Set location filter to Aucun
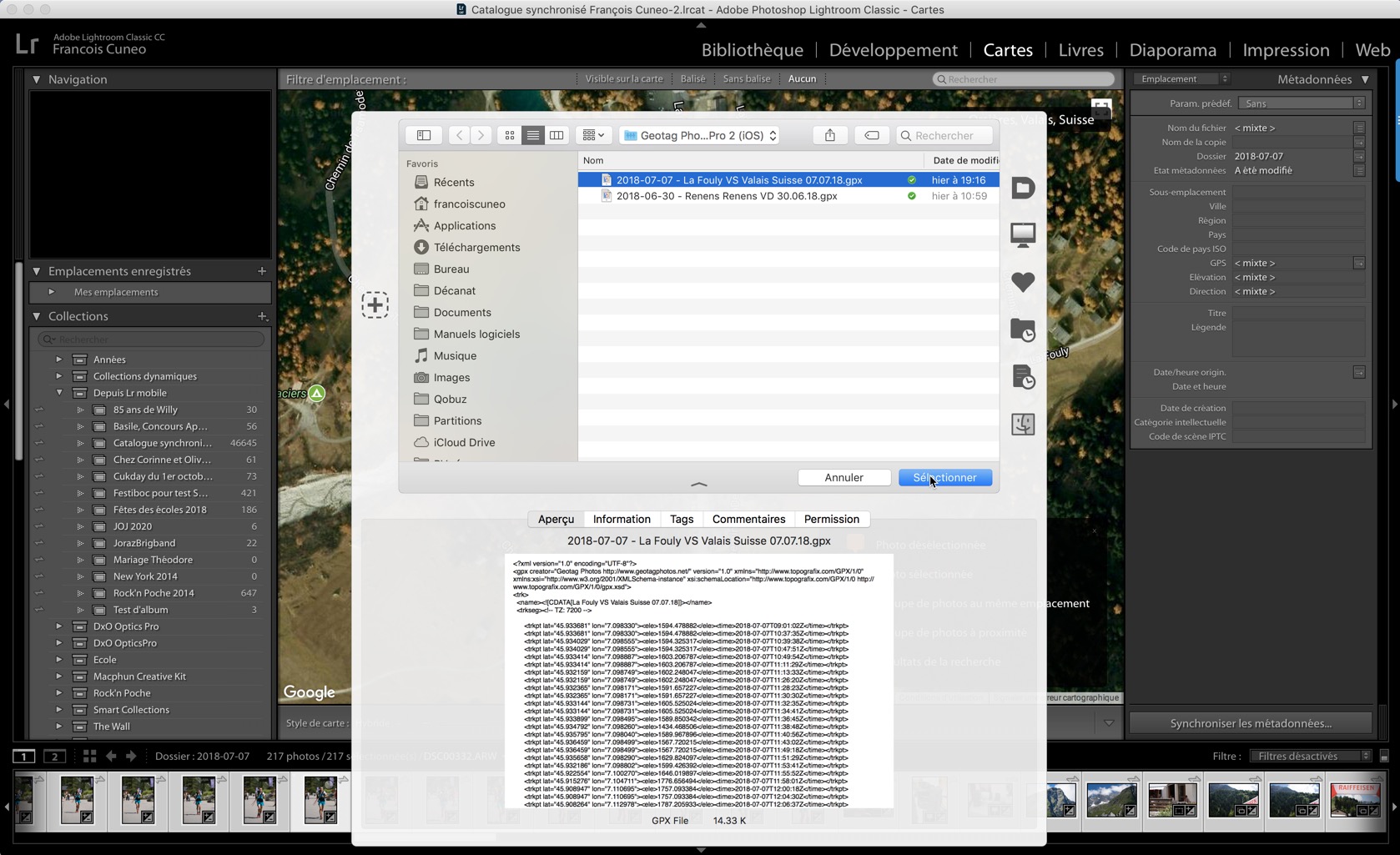This screenshot has width=1400, height=855. (802, 78)
